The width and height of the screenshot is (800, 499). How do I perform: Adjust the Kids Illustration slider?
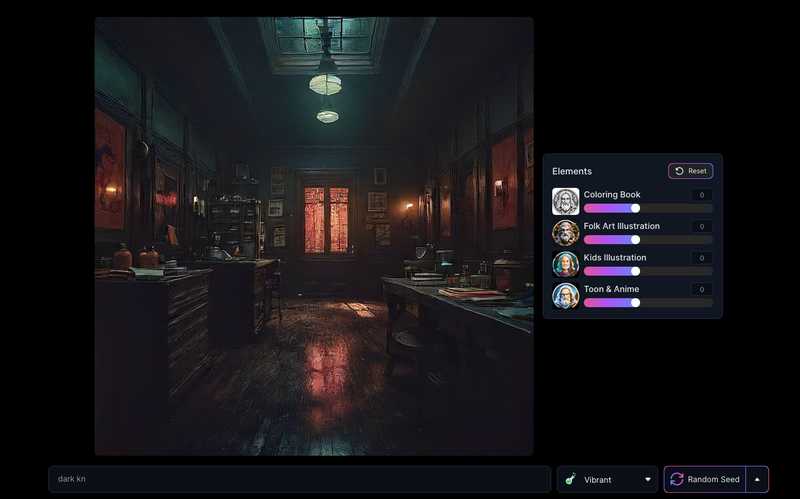click(648, 271)
